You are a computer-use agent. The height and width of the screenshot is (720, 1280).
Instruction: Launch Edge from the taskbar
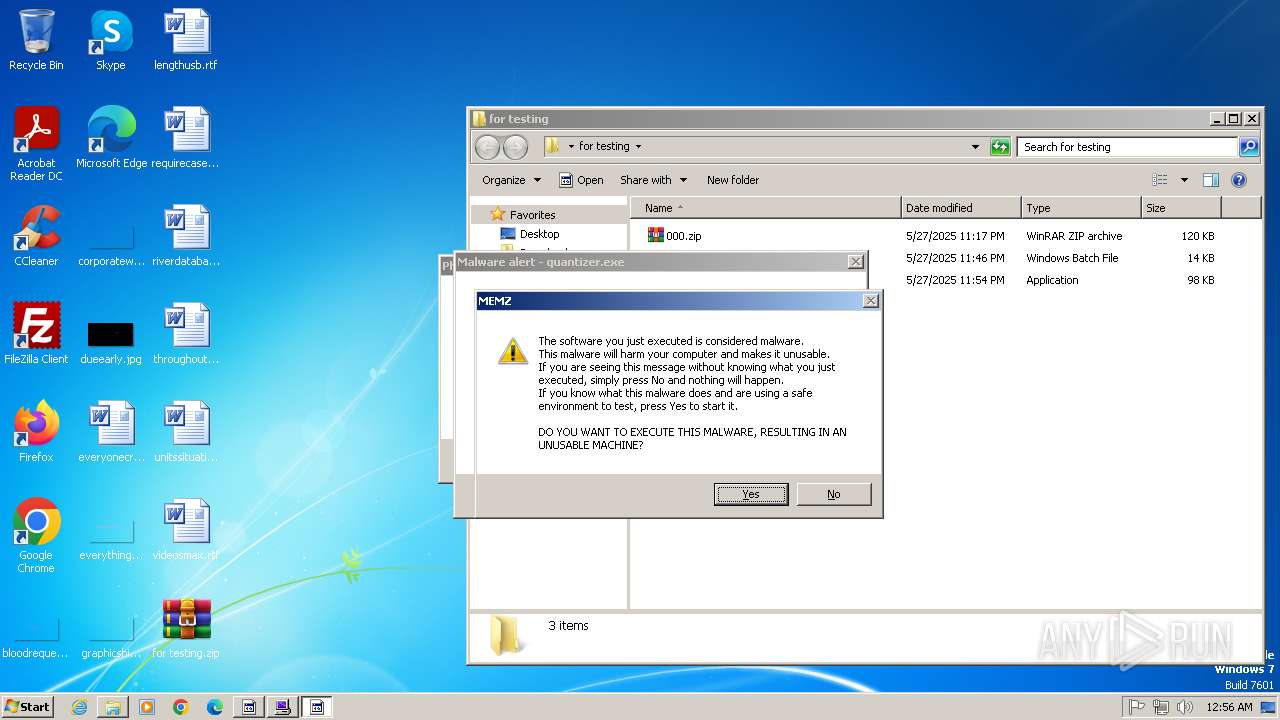point(215,707)
